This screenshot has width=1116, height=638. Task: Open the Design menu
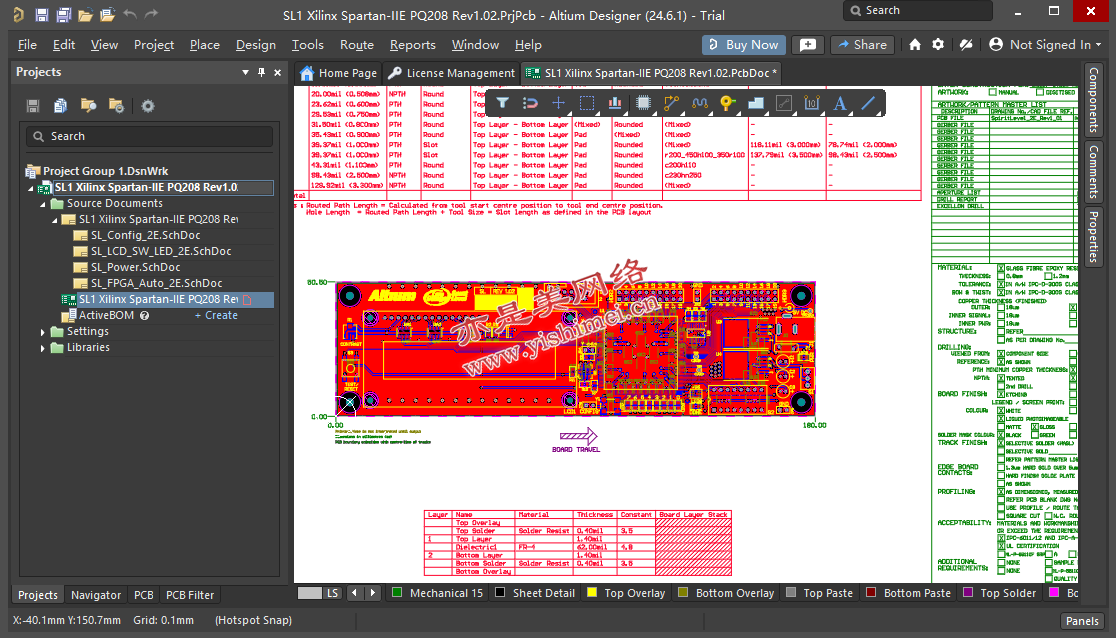(x=256, y=45)
